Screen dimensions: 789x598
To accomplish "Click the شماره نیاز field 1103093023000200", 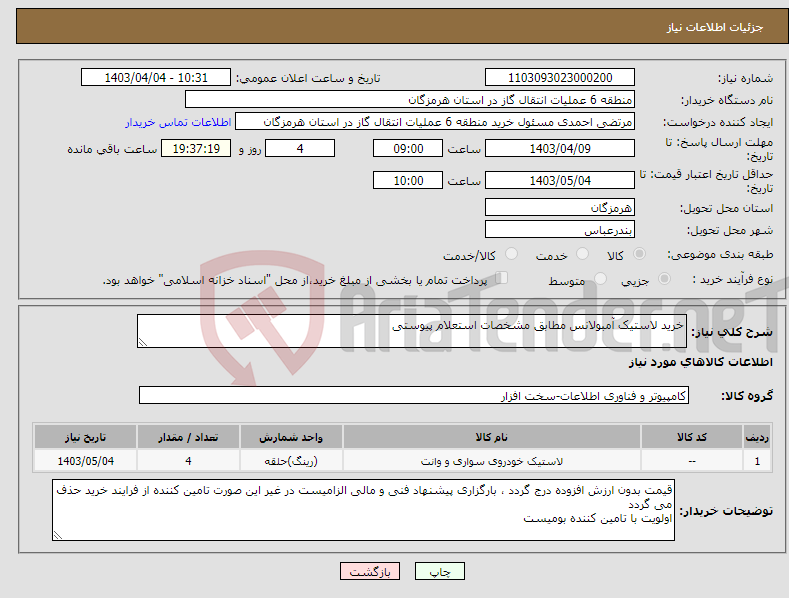I will point(560,78).
